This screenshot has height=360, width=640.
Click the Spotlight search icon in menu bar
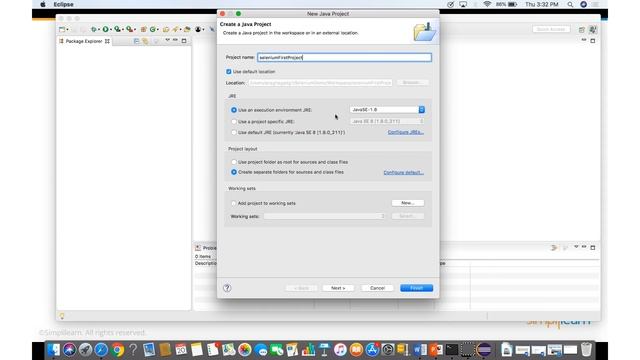570,4
